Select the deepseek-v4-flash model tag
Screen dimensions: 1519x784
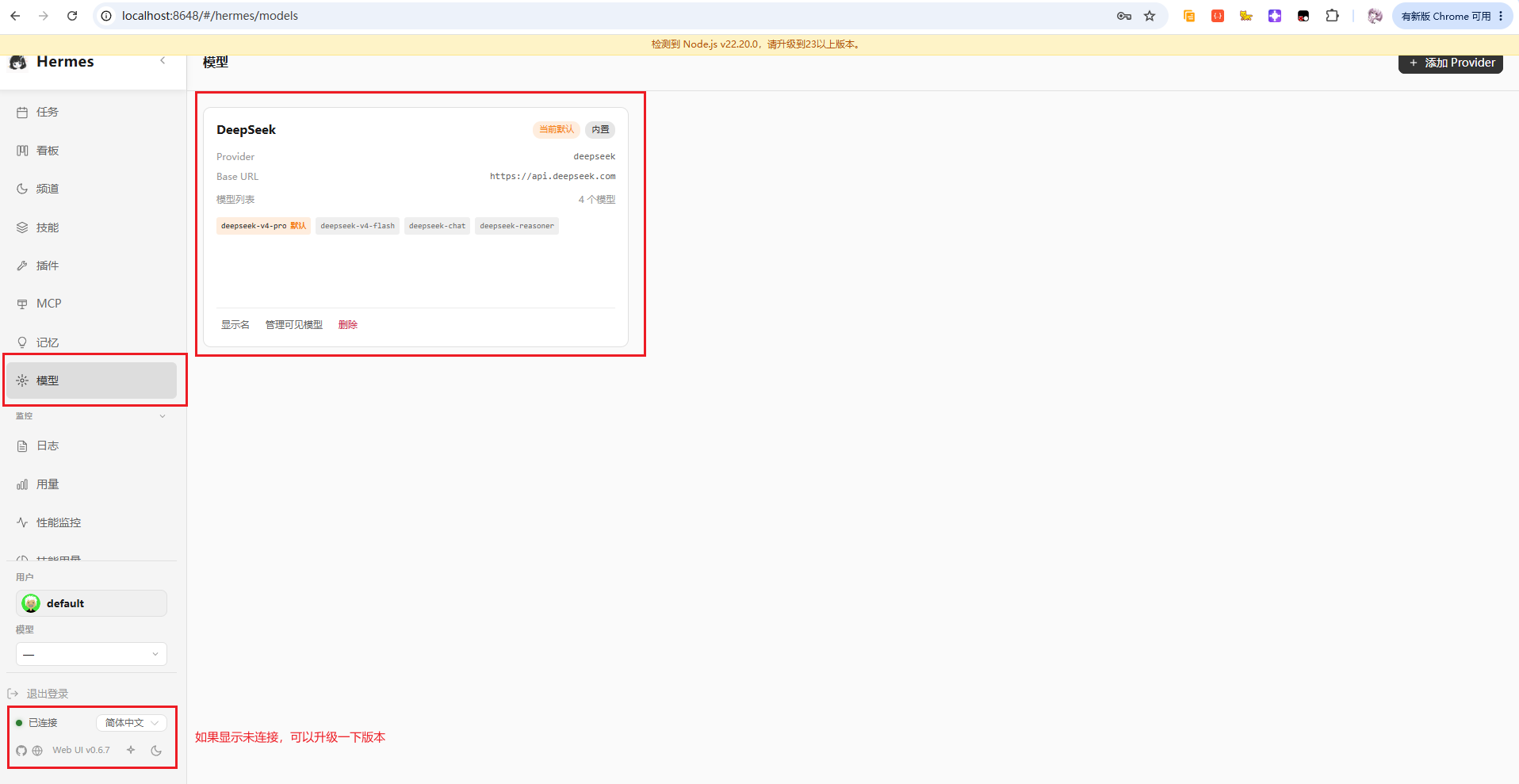[x=358, y=226]
